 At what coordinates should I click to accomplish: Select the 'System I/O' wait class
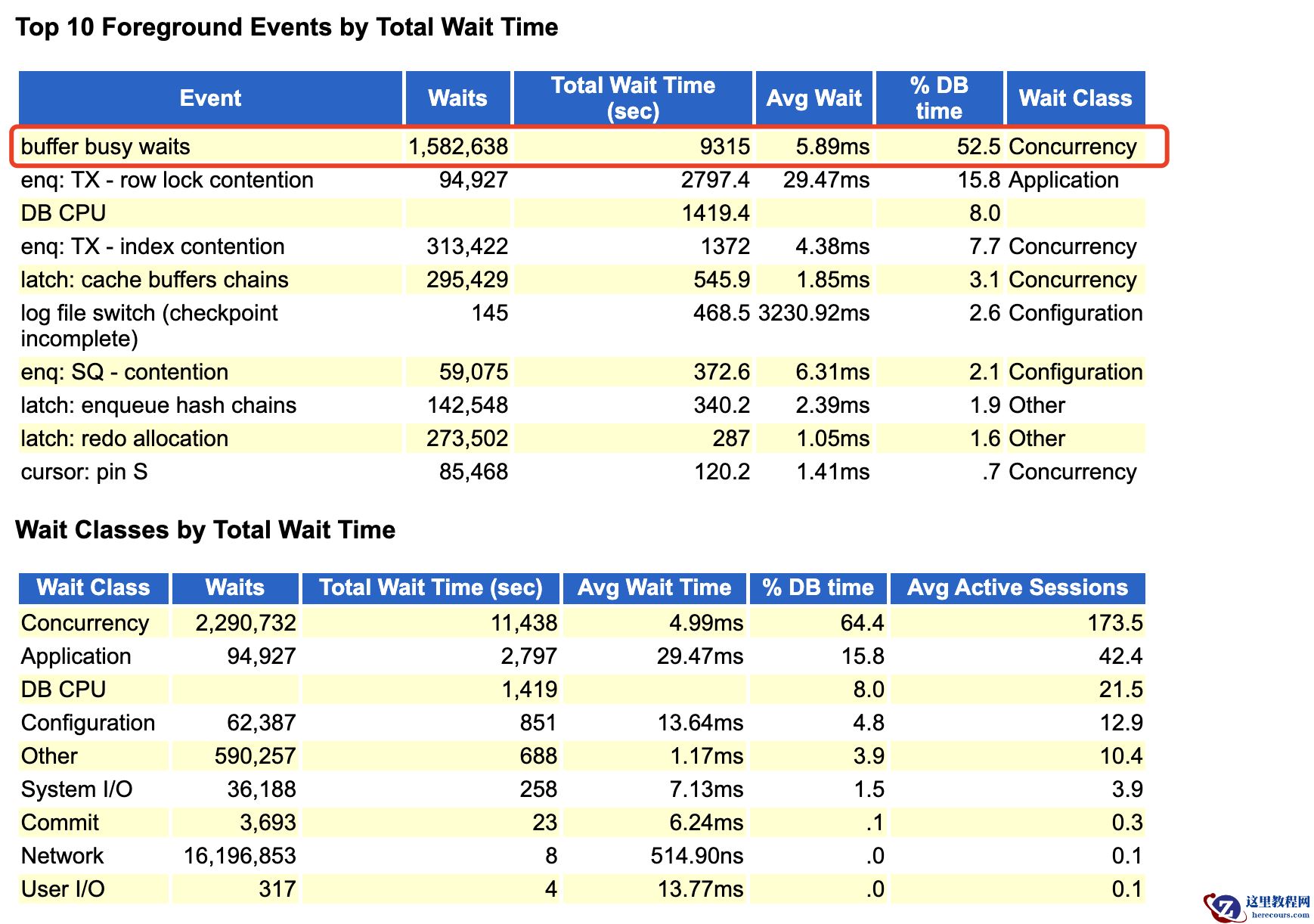[76, 789]
